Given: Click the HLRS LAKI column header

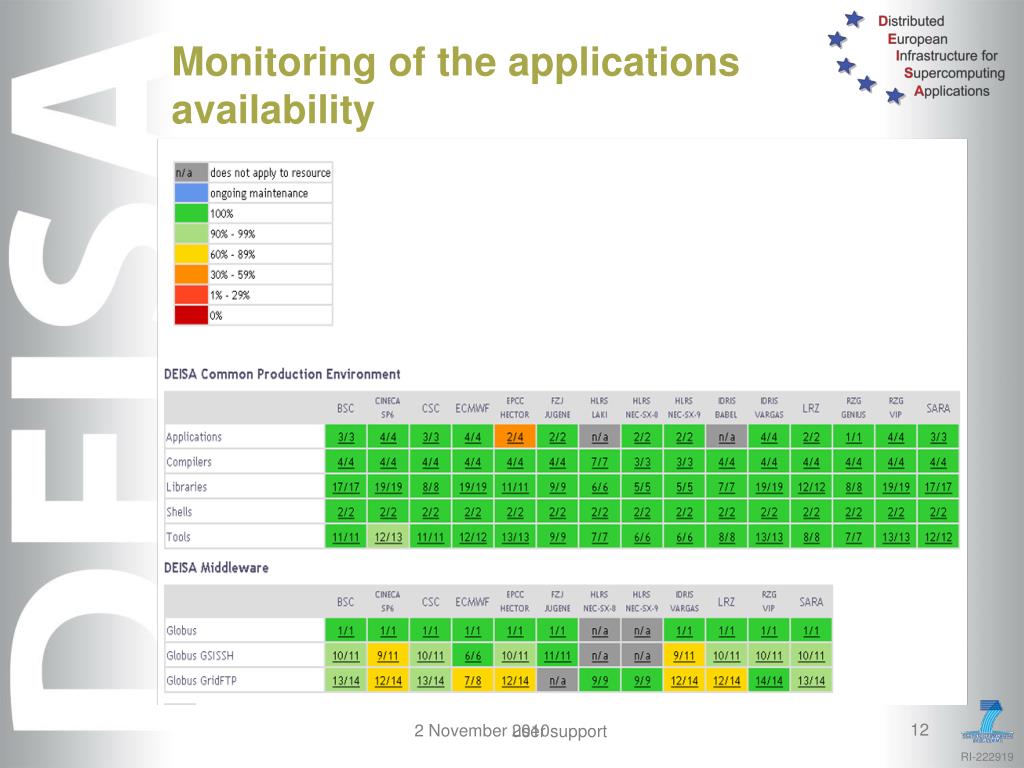Looking at the screenshot, I should (x=600, y=407).
